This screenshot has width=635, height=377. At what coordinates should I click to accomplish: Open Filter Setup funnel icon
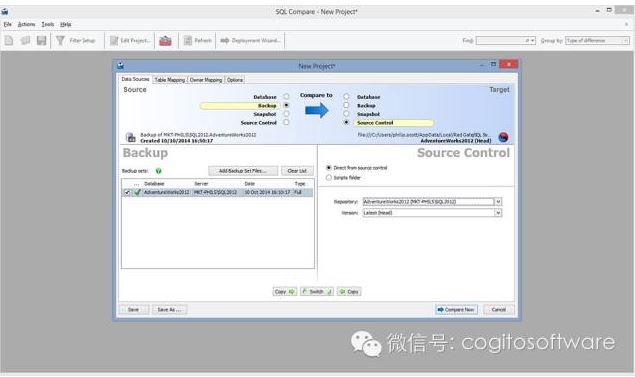coord(60,40)
